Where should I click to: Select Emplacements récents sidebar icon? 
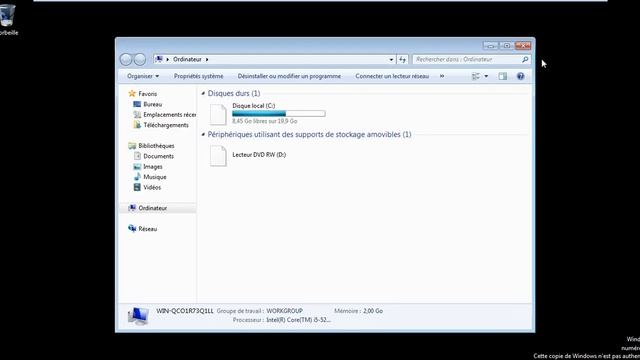pos(137,115)
